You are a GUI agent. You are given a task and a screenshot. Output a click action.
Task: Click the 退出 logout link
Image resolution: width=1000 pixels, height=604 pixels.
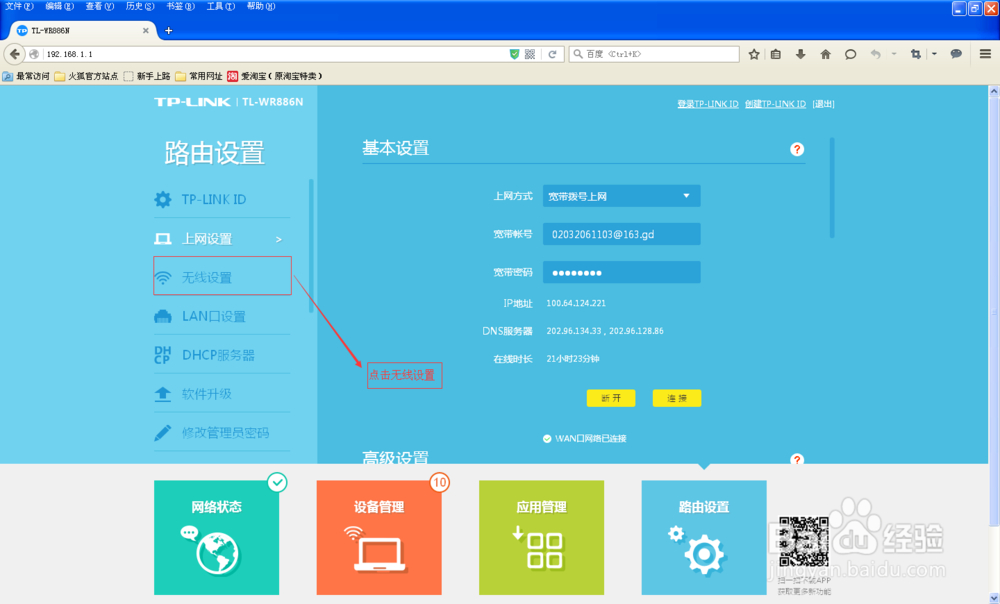click(823, 104)
